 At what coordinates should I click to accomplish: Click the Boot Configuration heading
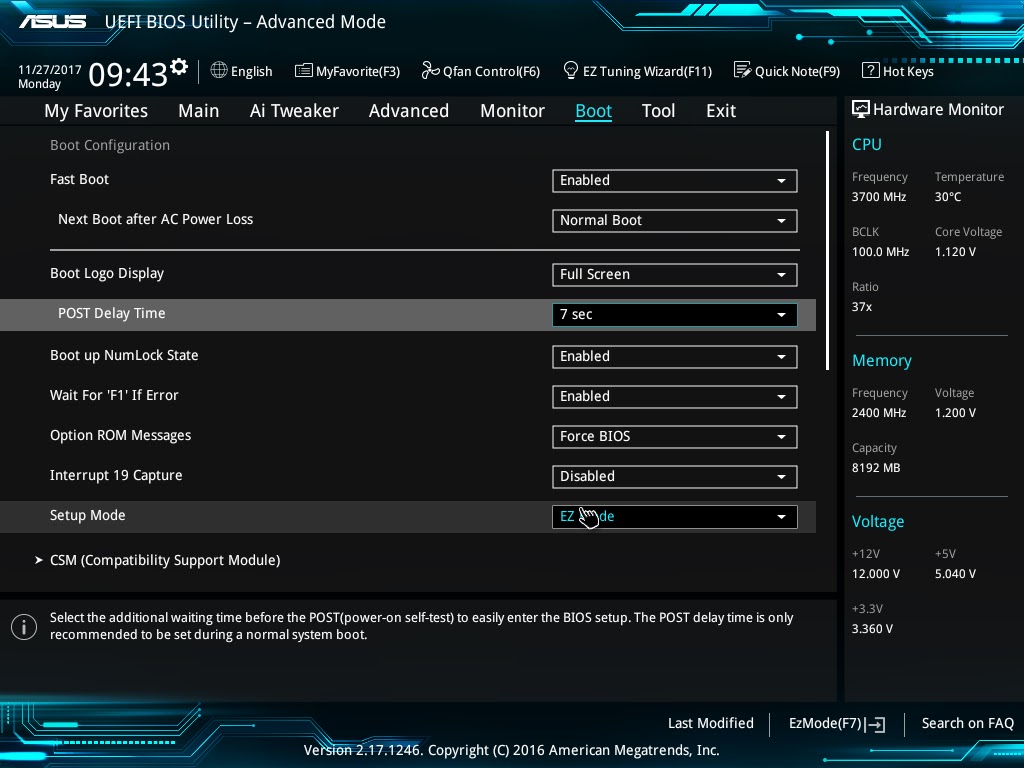pos(110,145)
